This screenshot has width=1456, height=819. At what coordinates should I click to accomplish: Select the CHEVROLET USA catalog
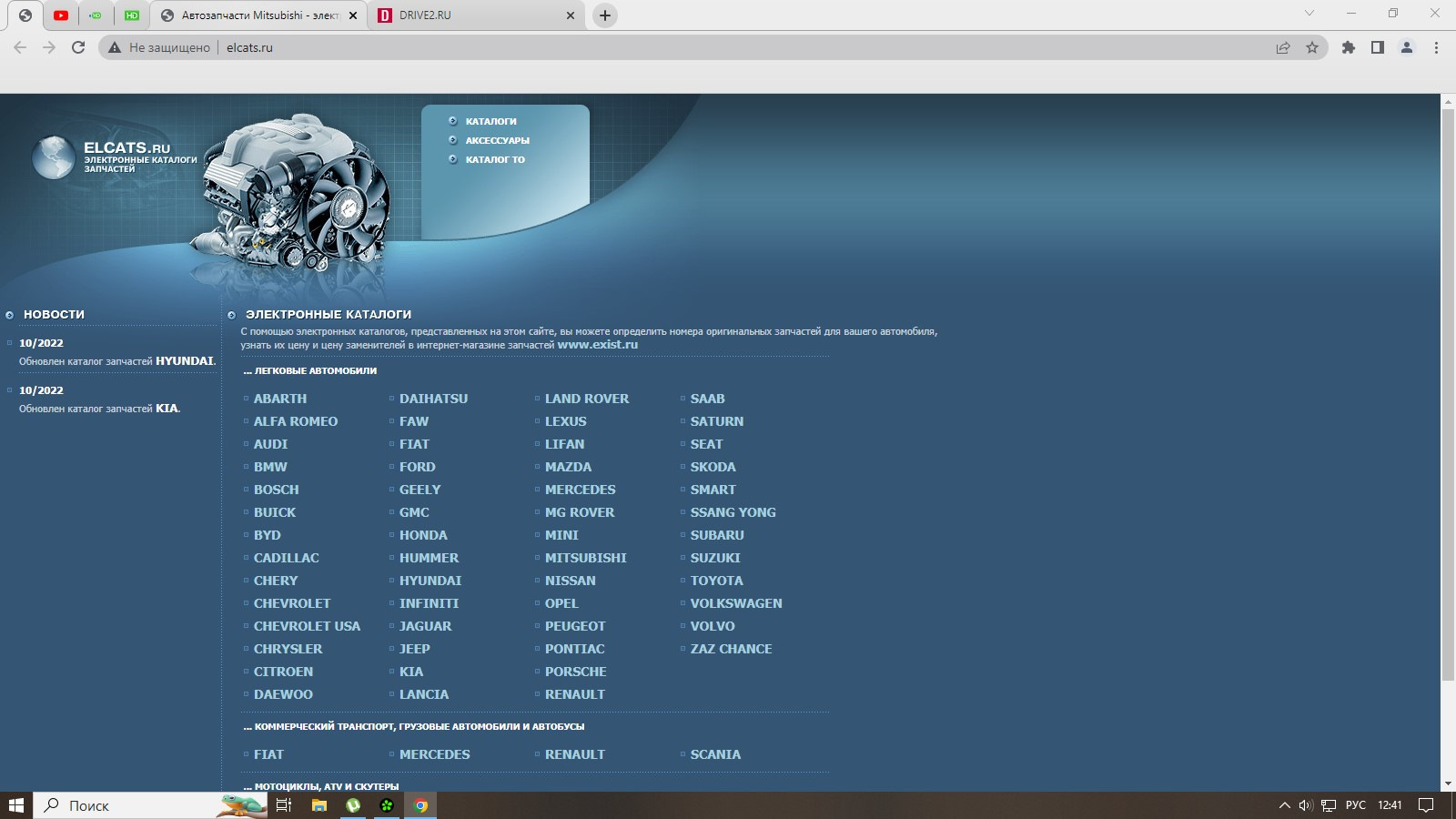[x=307, y=626]
